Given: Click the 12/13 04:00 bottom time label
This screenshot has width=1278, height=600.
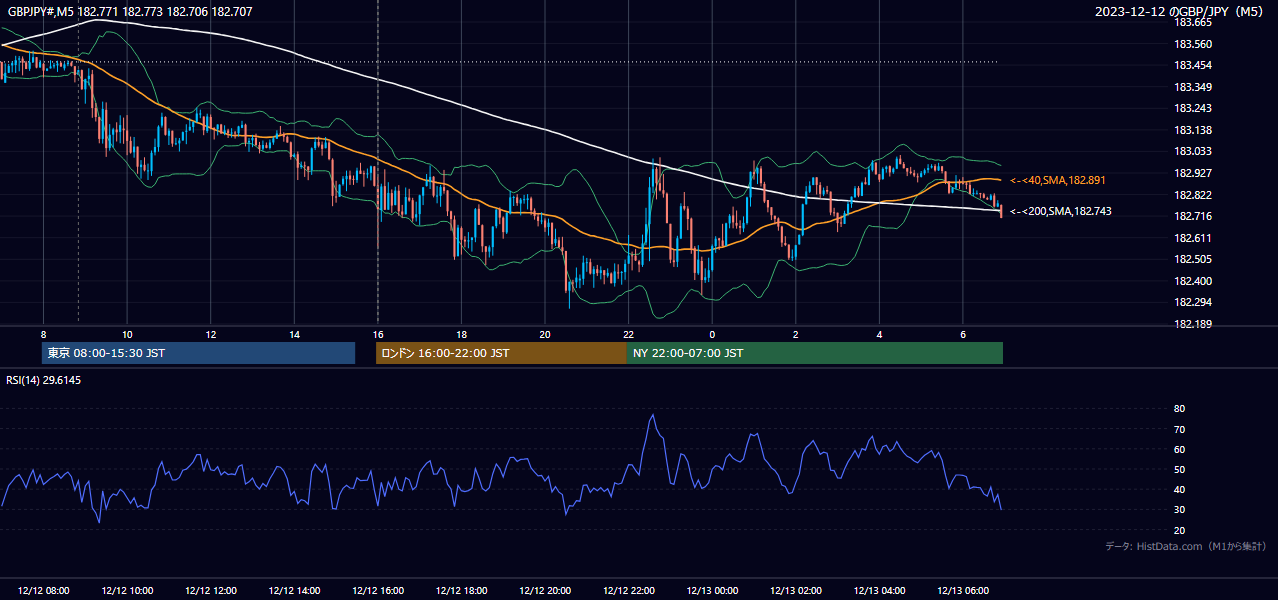Looking at the screenshot, I should [880, 591].
